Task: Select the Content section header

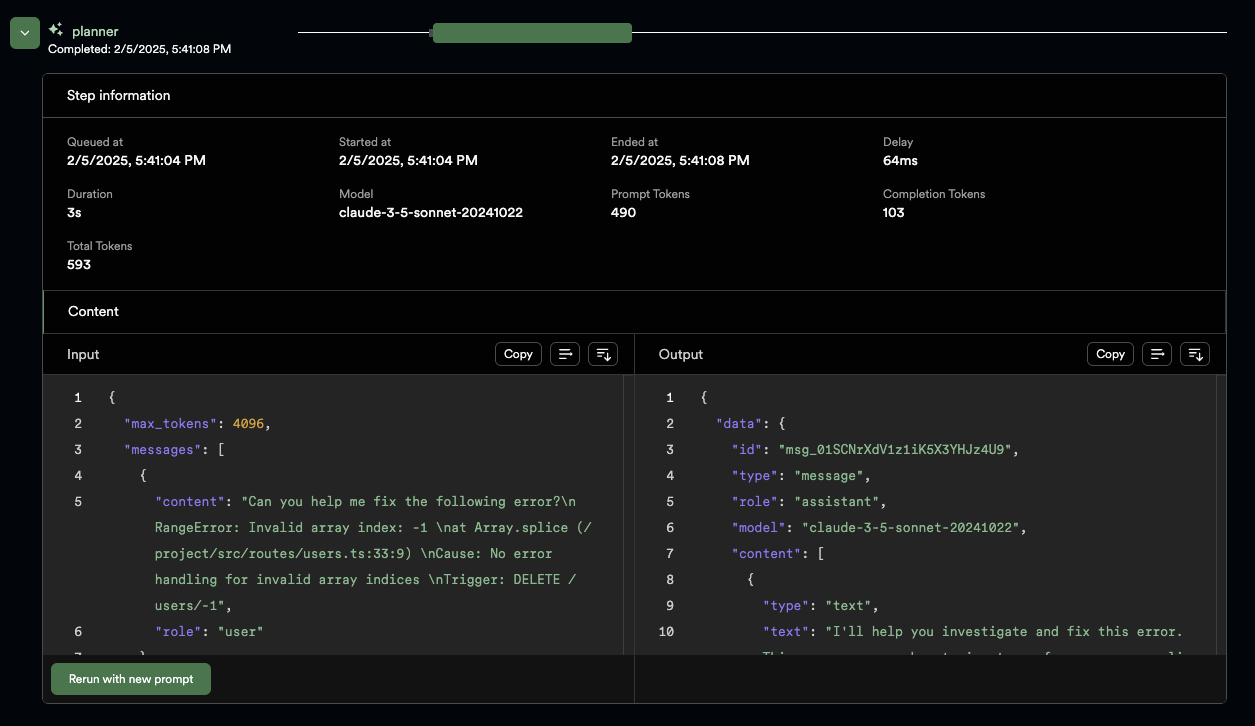Action: click(x=93, y=312)
